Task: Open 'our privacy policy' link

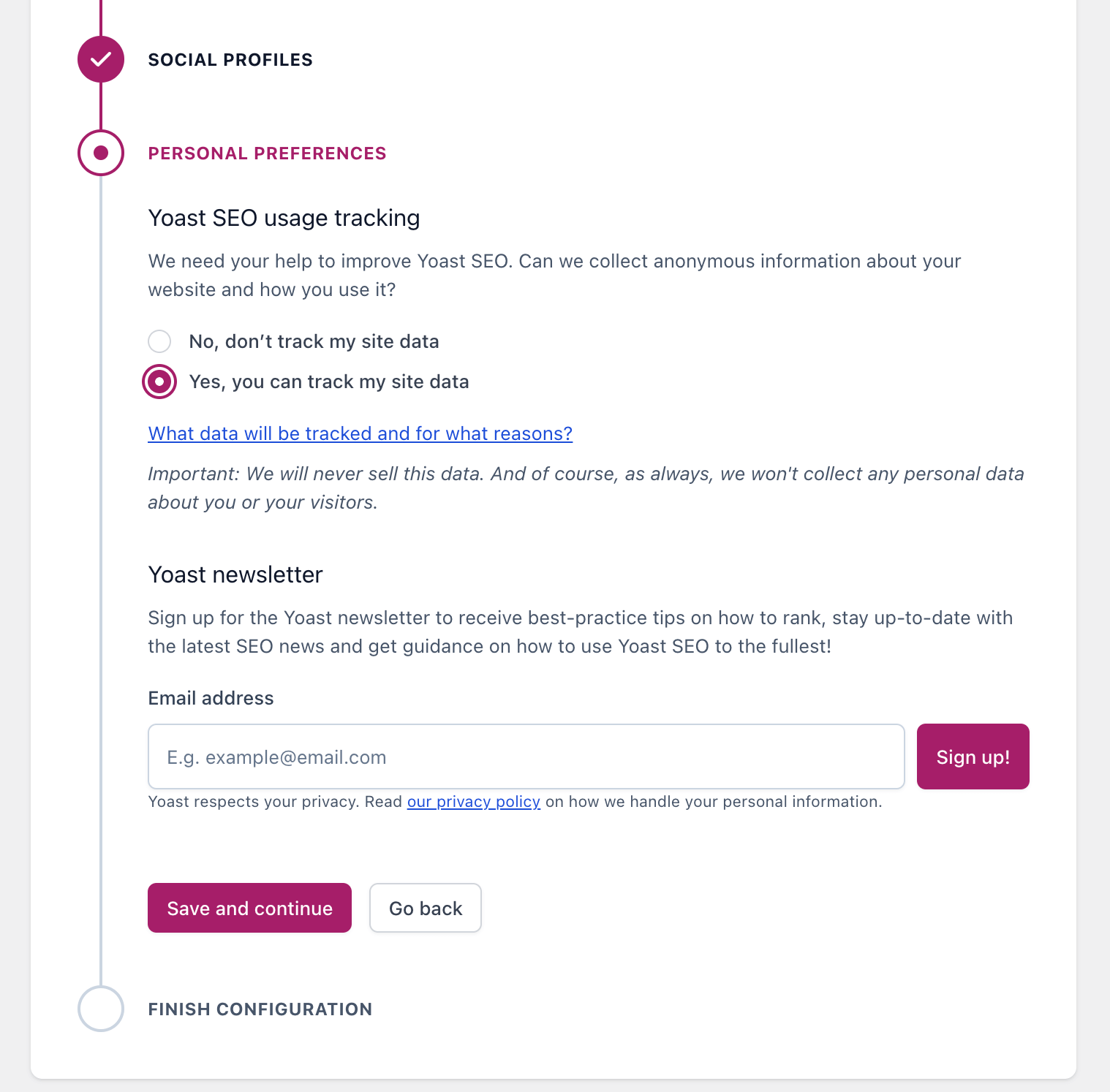Action: coord(473,801)
